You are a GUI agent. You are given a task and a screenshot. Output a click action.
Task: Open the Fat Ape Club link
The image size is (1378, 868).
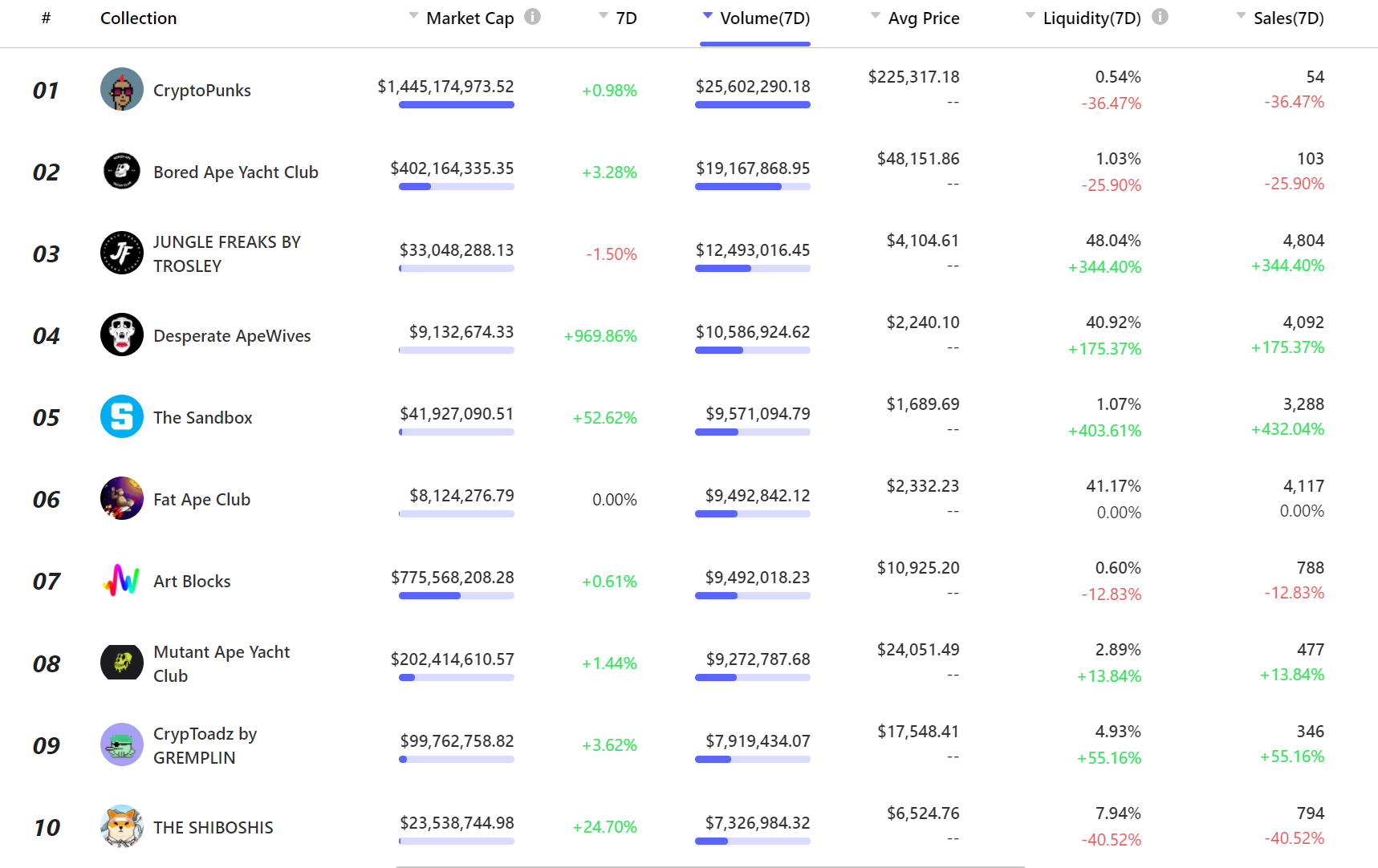tap(202, 499)
